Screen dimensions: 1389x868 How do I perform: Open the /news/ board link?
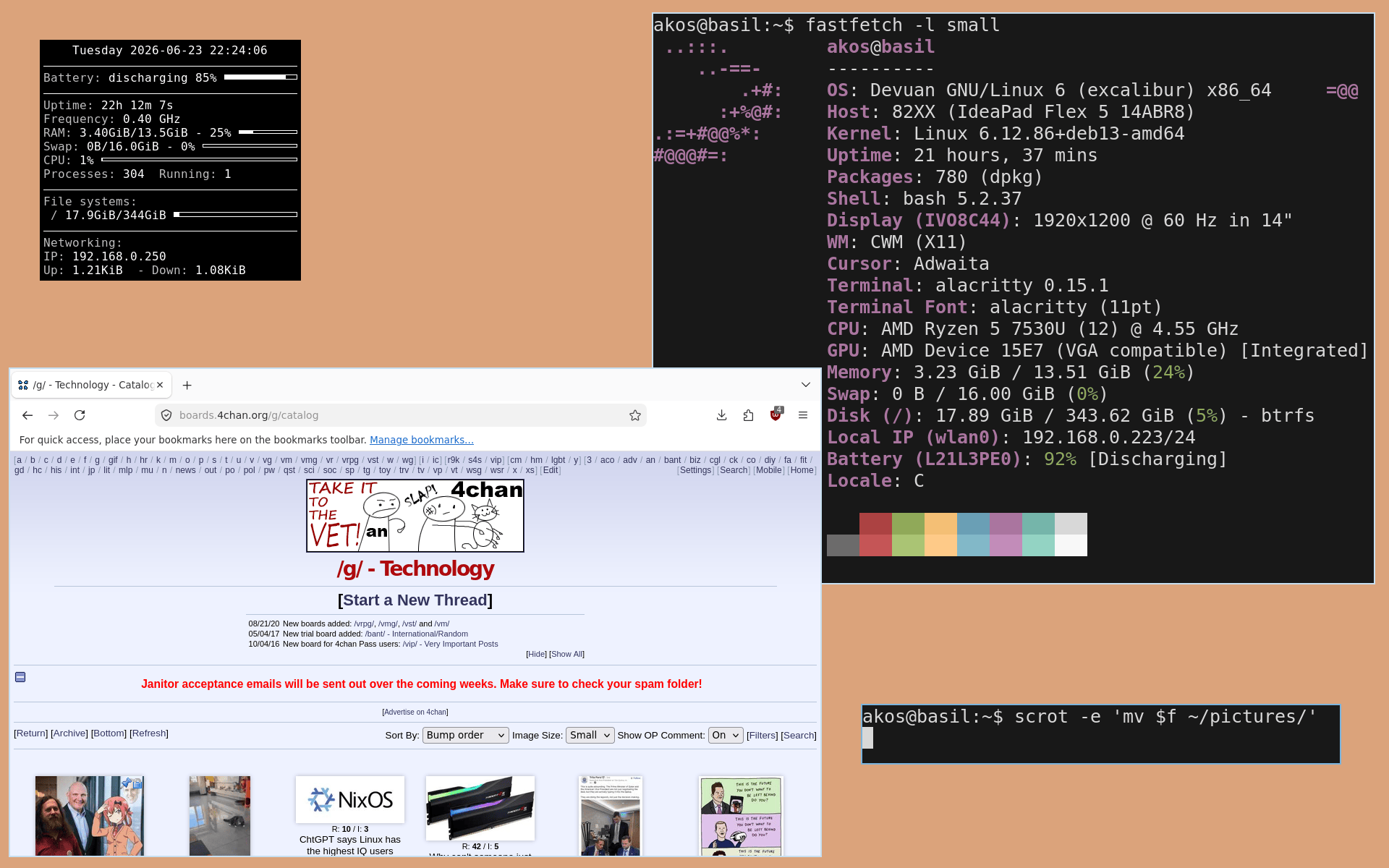tap(185, 470)
